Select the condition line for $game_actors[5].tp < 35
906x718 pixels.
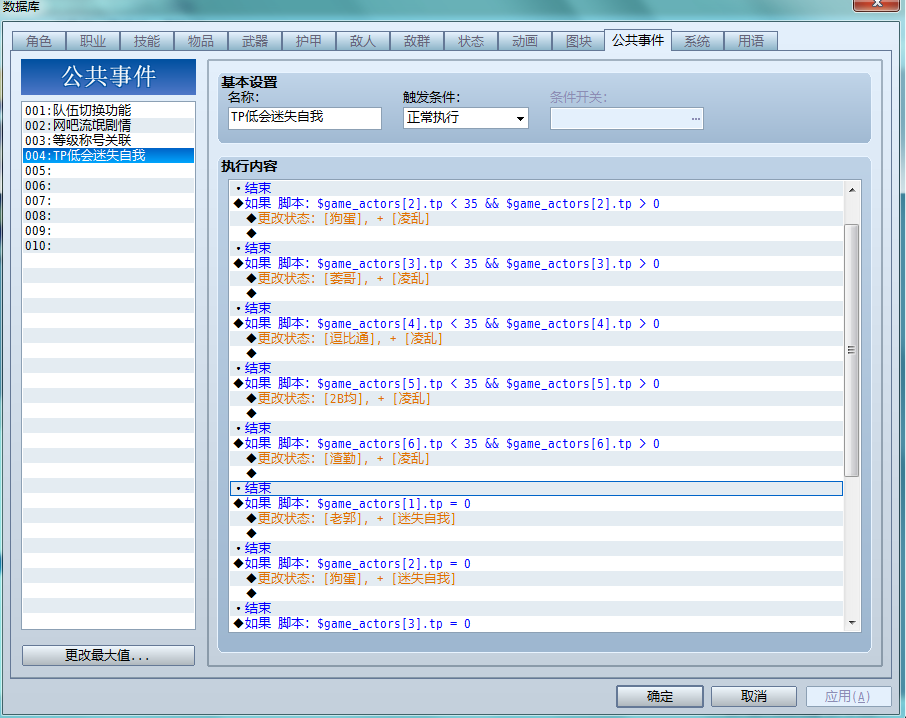[x=536, y=384]
